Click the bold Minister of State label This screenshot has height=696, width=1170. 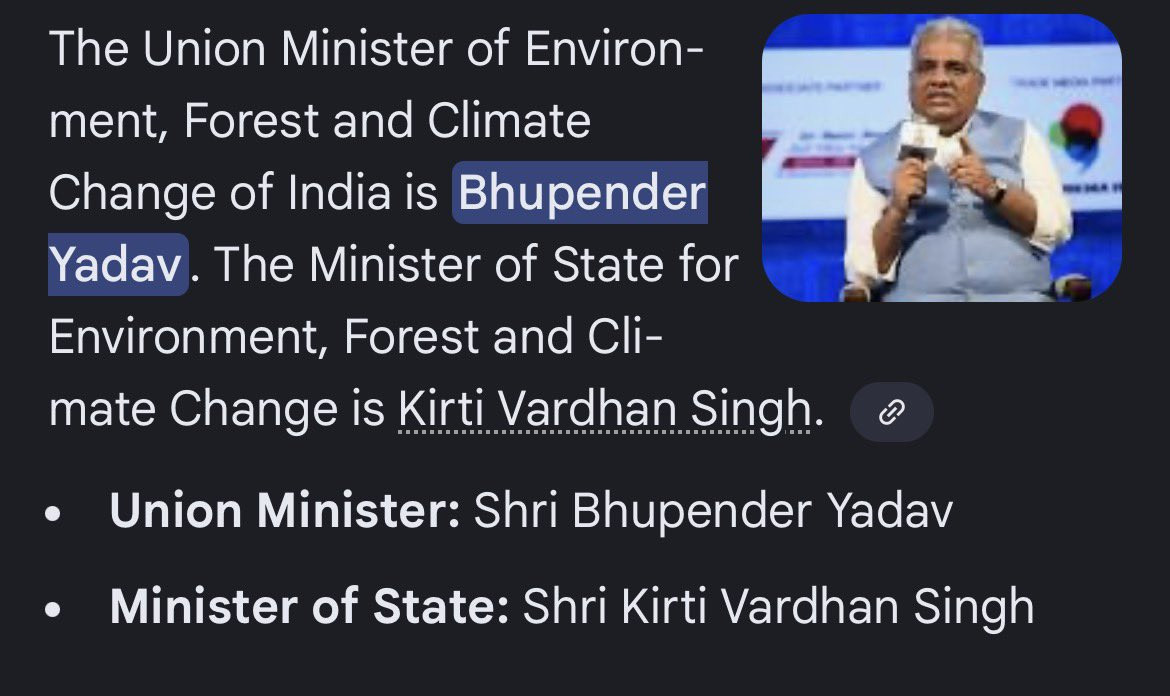pyautogui.click(x=310, y=606)
